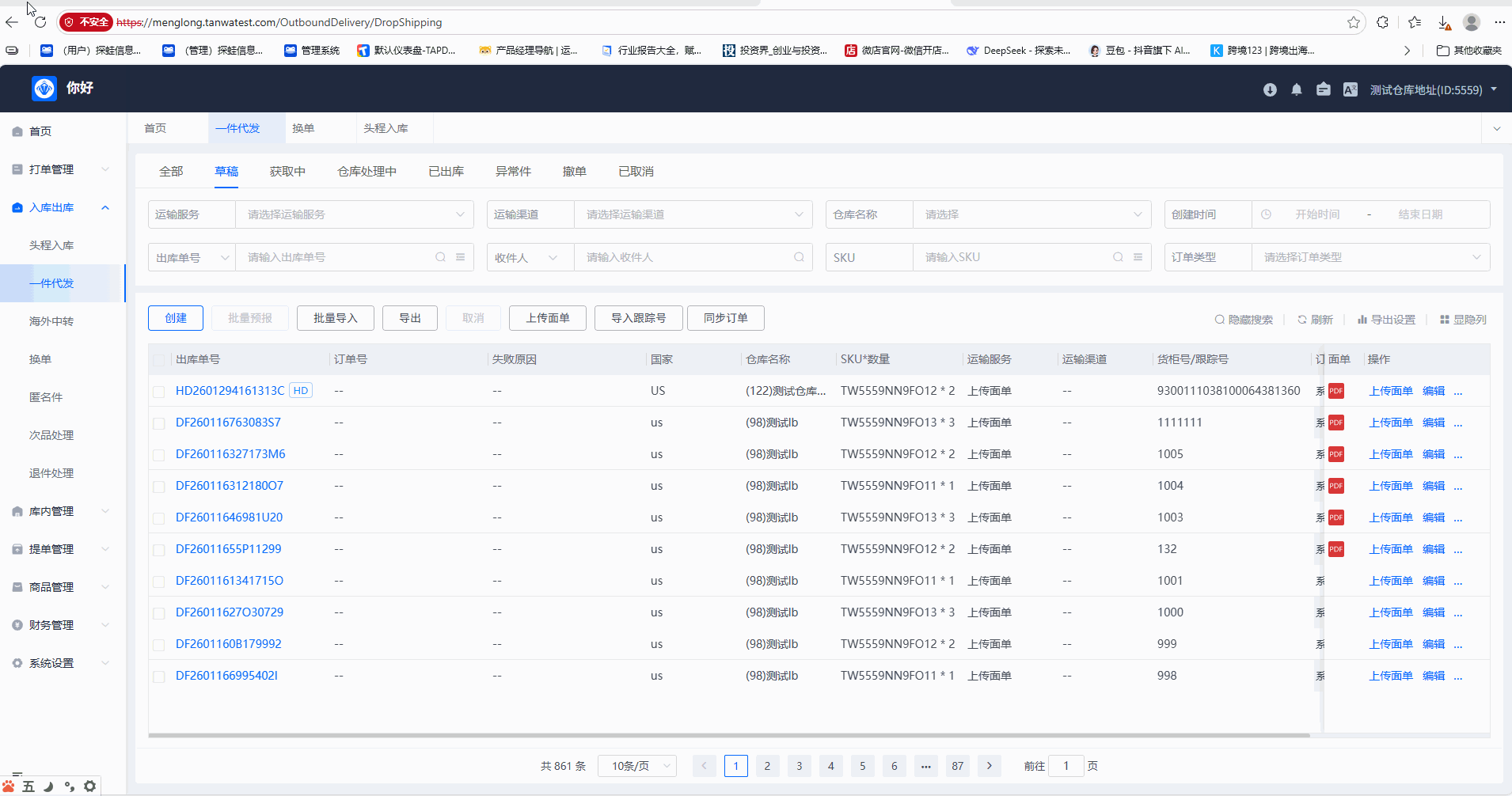Open the 头程入库 page tab
This screenshot has width=1512, height=796.
(x=386, y=128)
